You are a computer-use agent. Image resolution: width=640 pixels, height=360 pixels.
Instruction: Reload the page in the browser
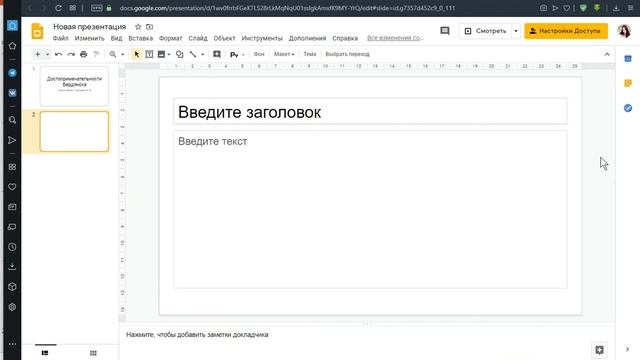click(58, 8)
